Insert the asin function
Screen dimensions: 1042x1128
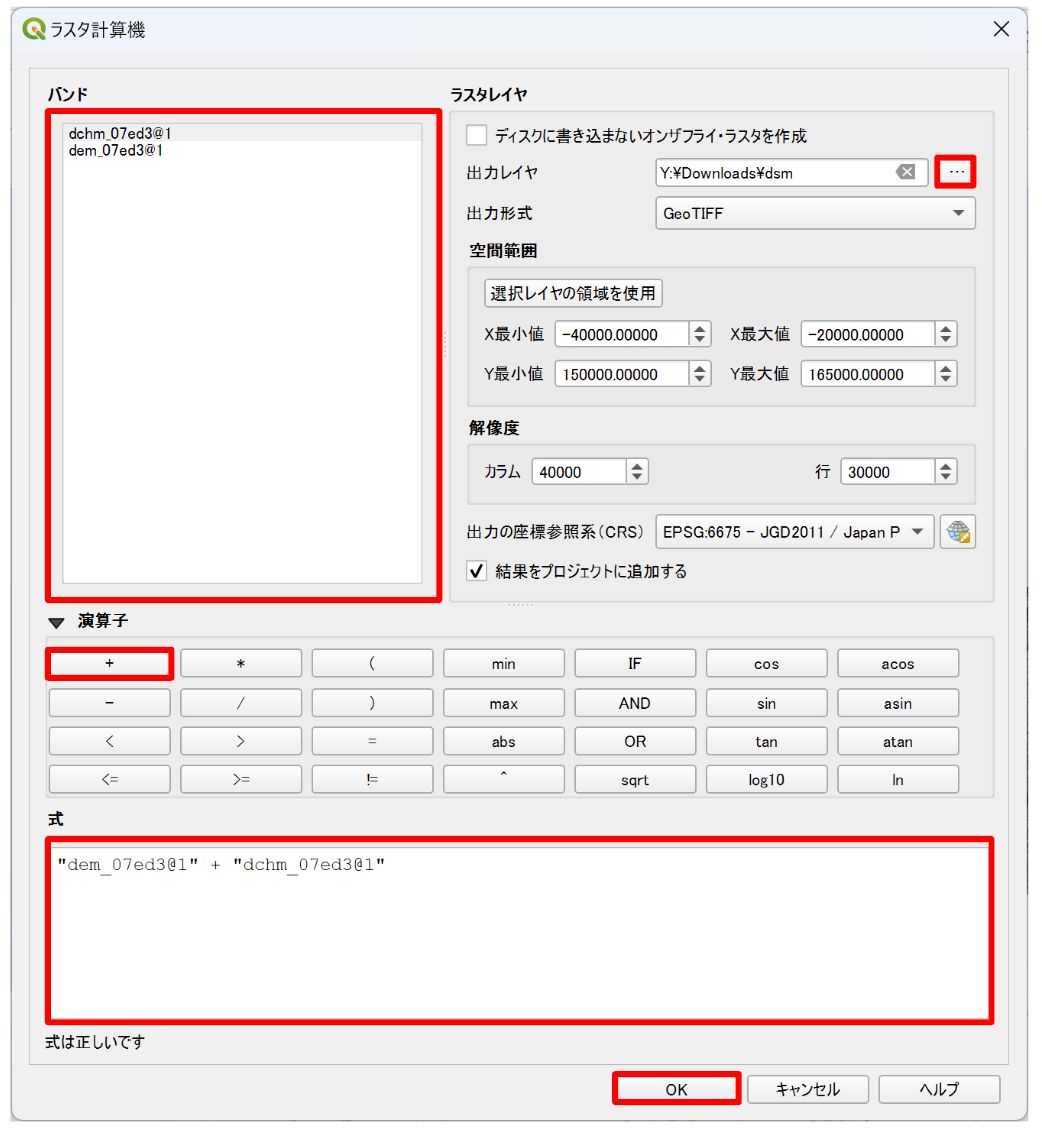tap(898, 703)
